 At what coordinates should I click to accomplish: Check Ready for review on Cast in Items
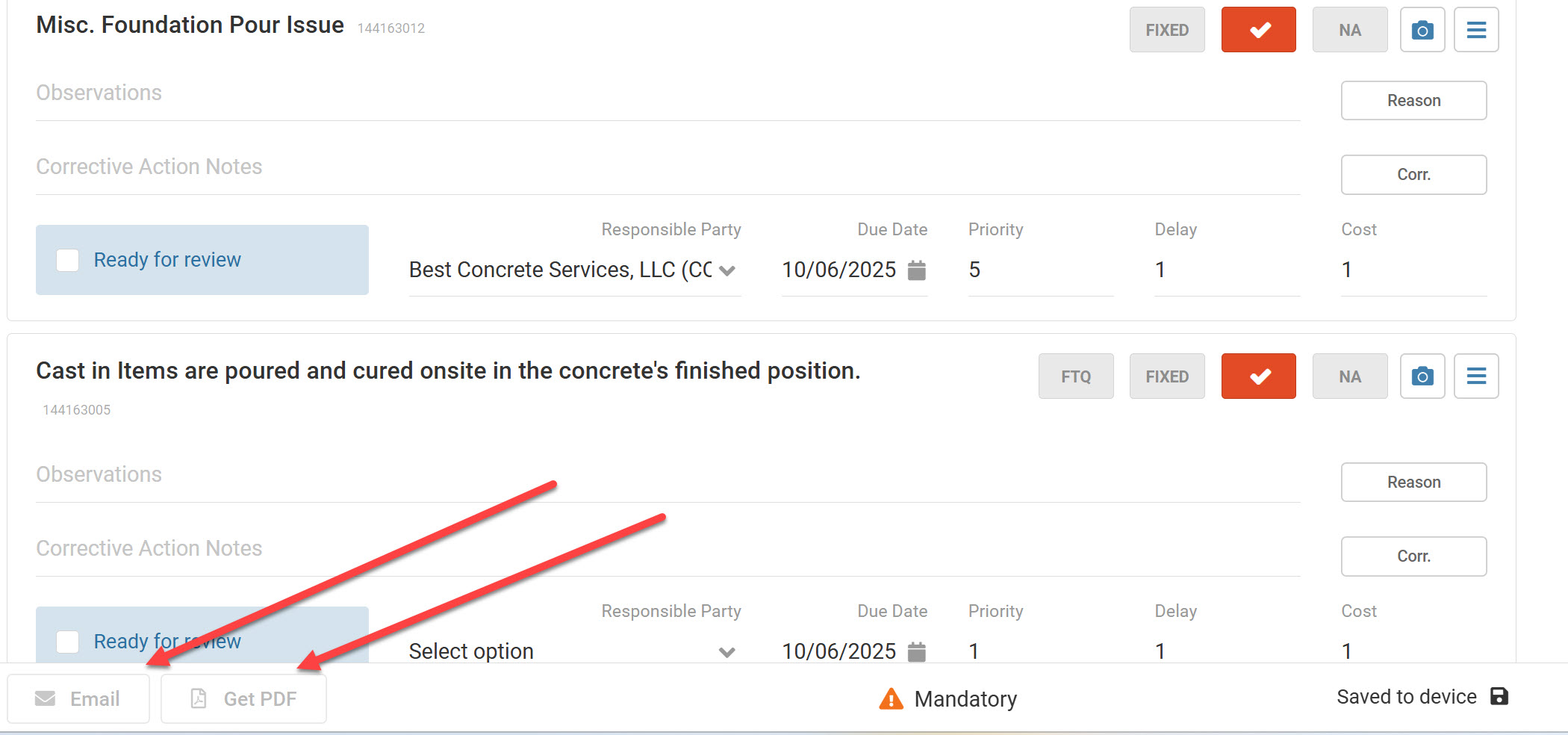[68, 642]
